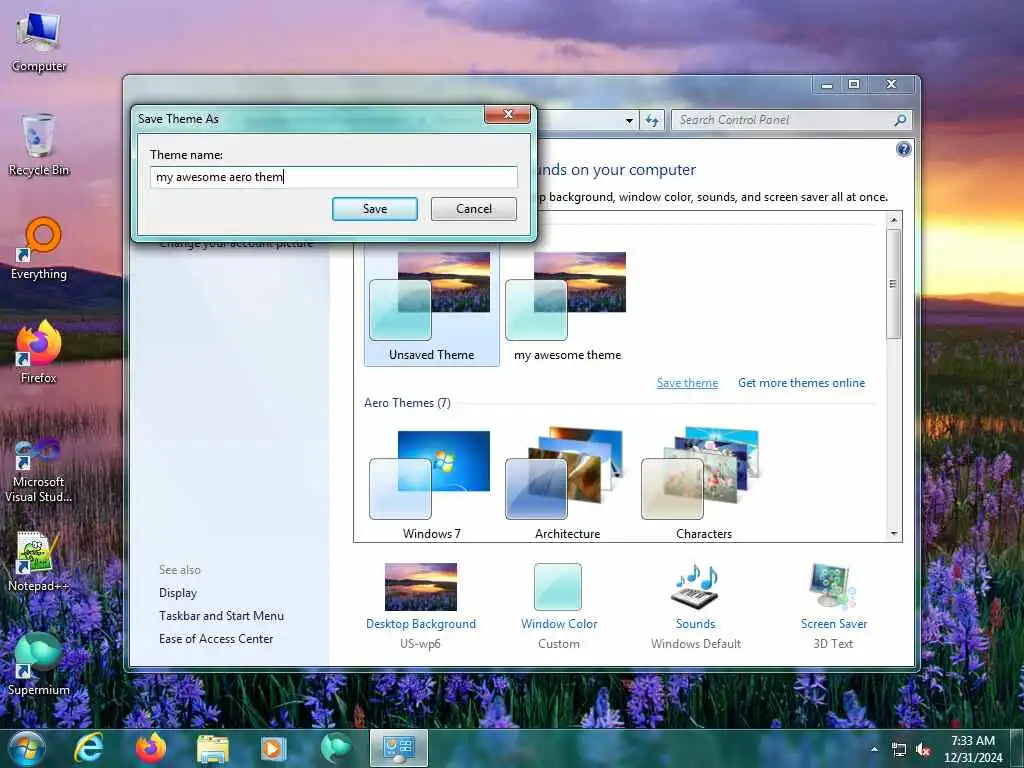Click the refresh button beside the address bar
Screen dimensions: 1024x768
(652, 120)
